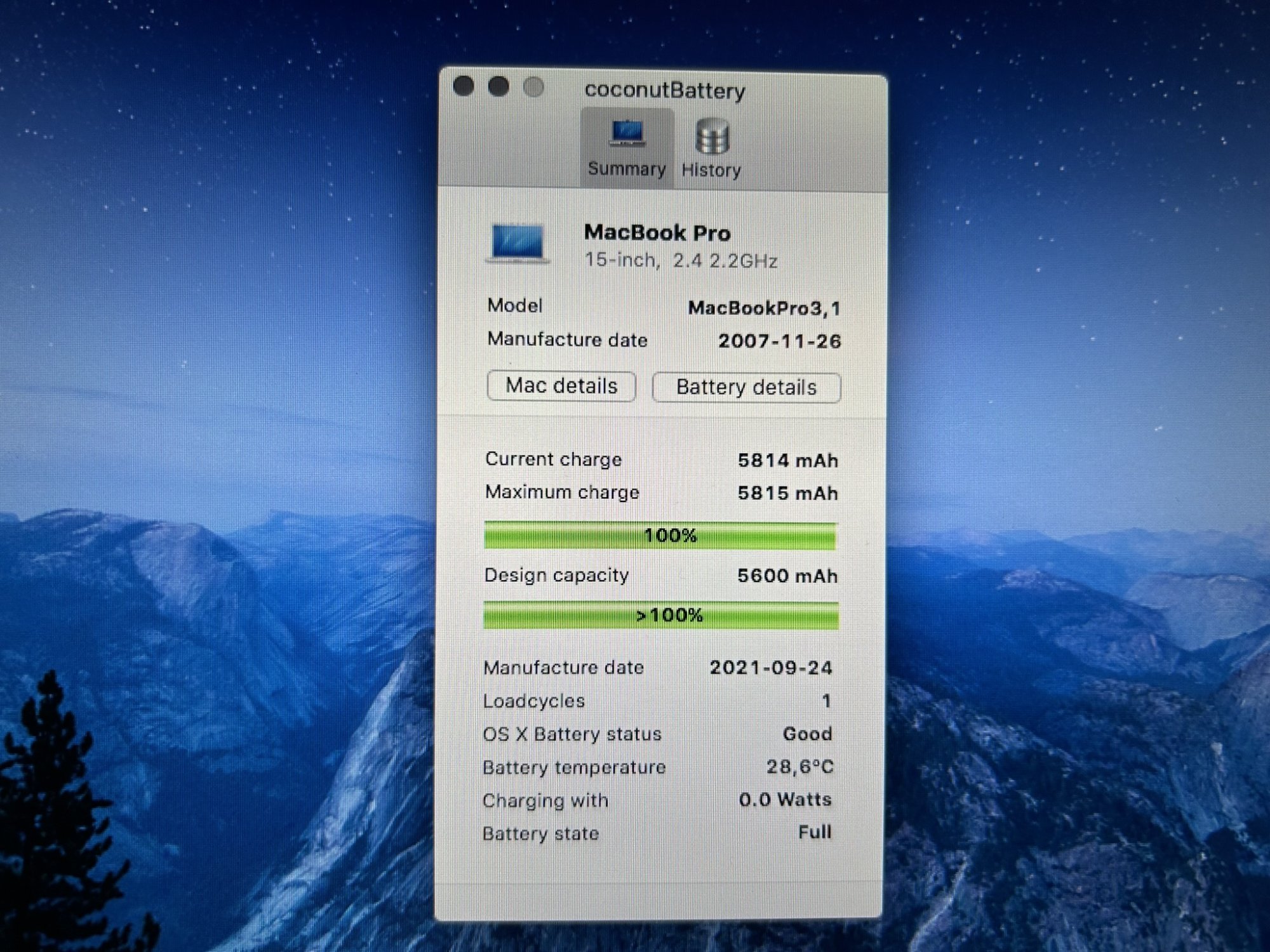Select the OS X Battery status 'Good'
Viewport: 1270px width, 952px height.
click(x=807, y=734)
